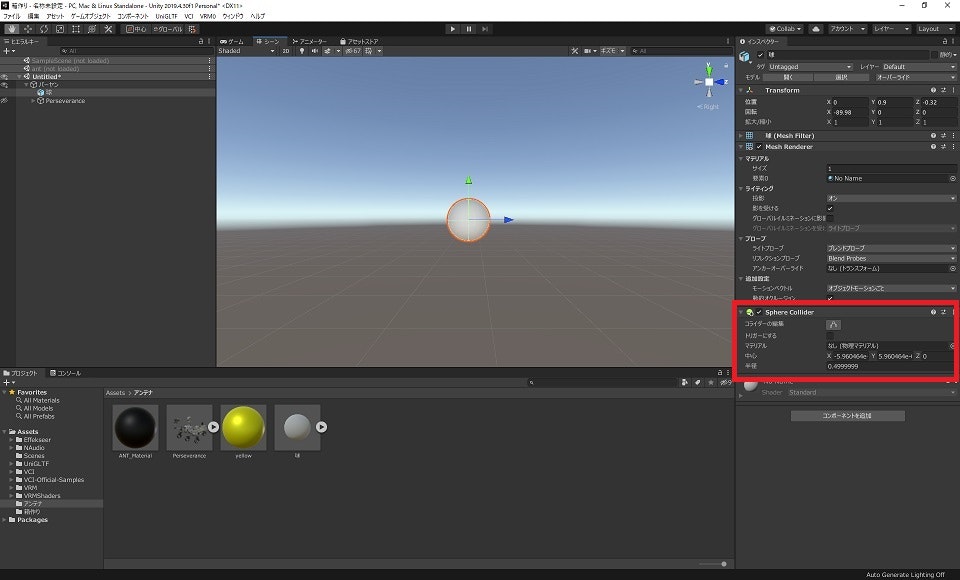Image resolution: width=960 pixels, height=580 pixels.
Task: Expand Perseverance object in Hierarchy
Action: [34, 100]
